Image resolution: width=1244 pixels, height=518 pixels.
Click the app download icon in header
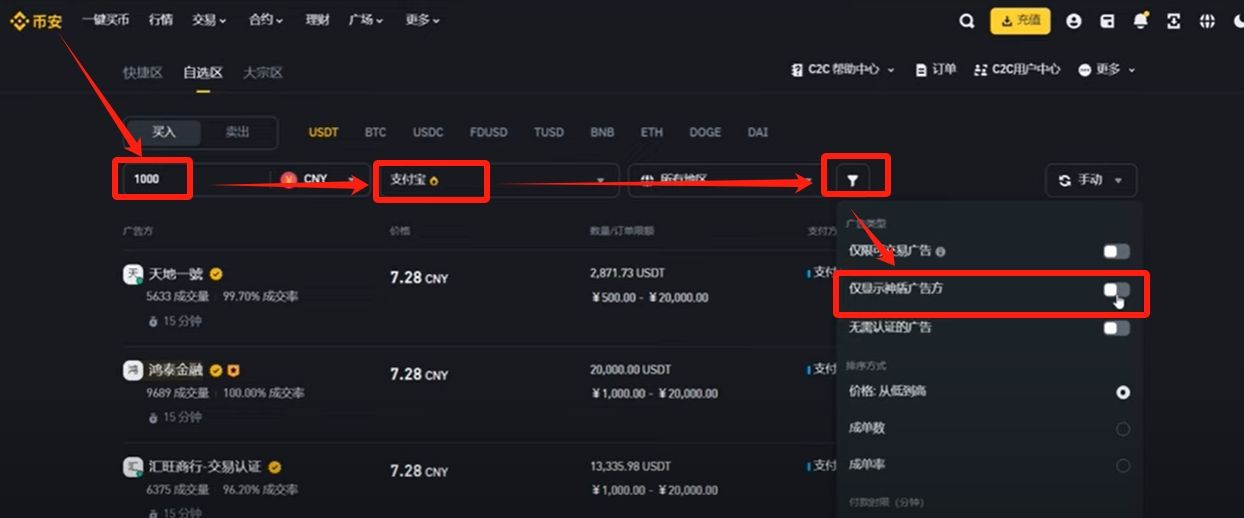(1174, 21)
